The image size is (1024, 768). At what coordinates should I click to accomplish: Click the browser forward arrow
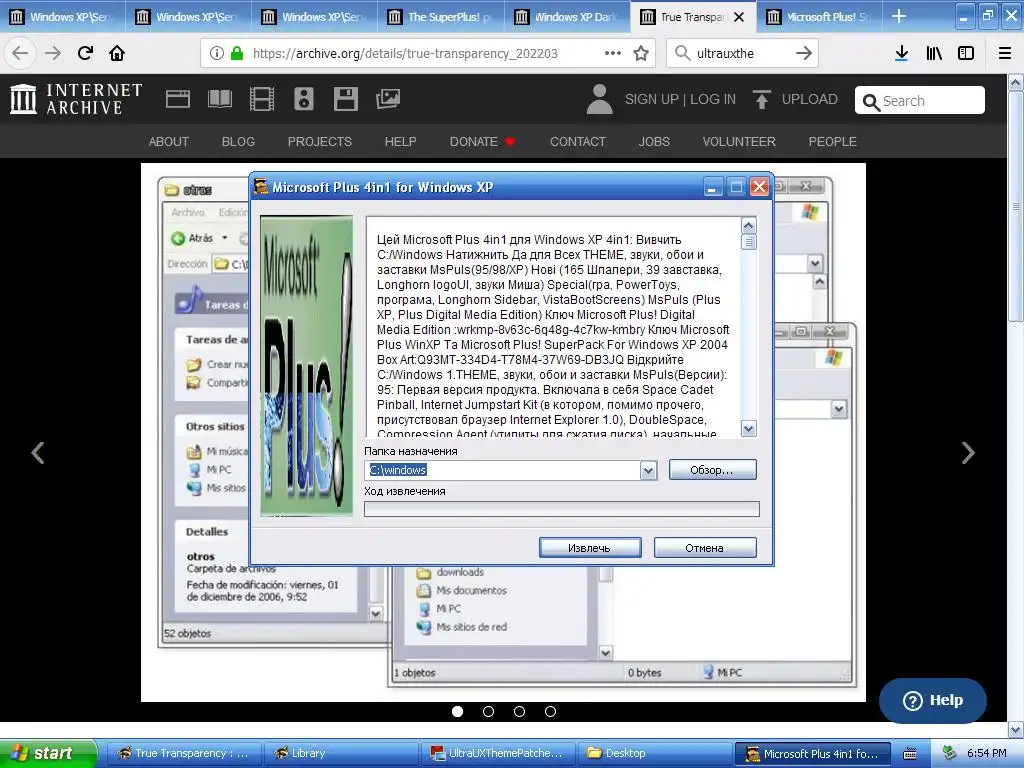point(53,54)
